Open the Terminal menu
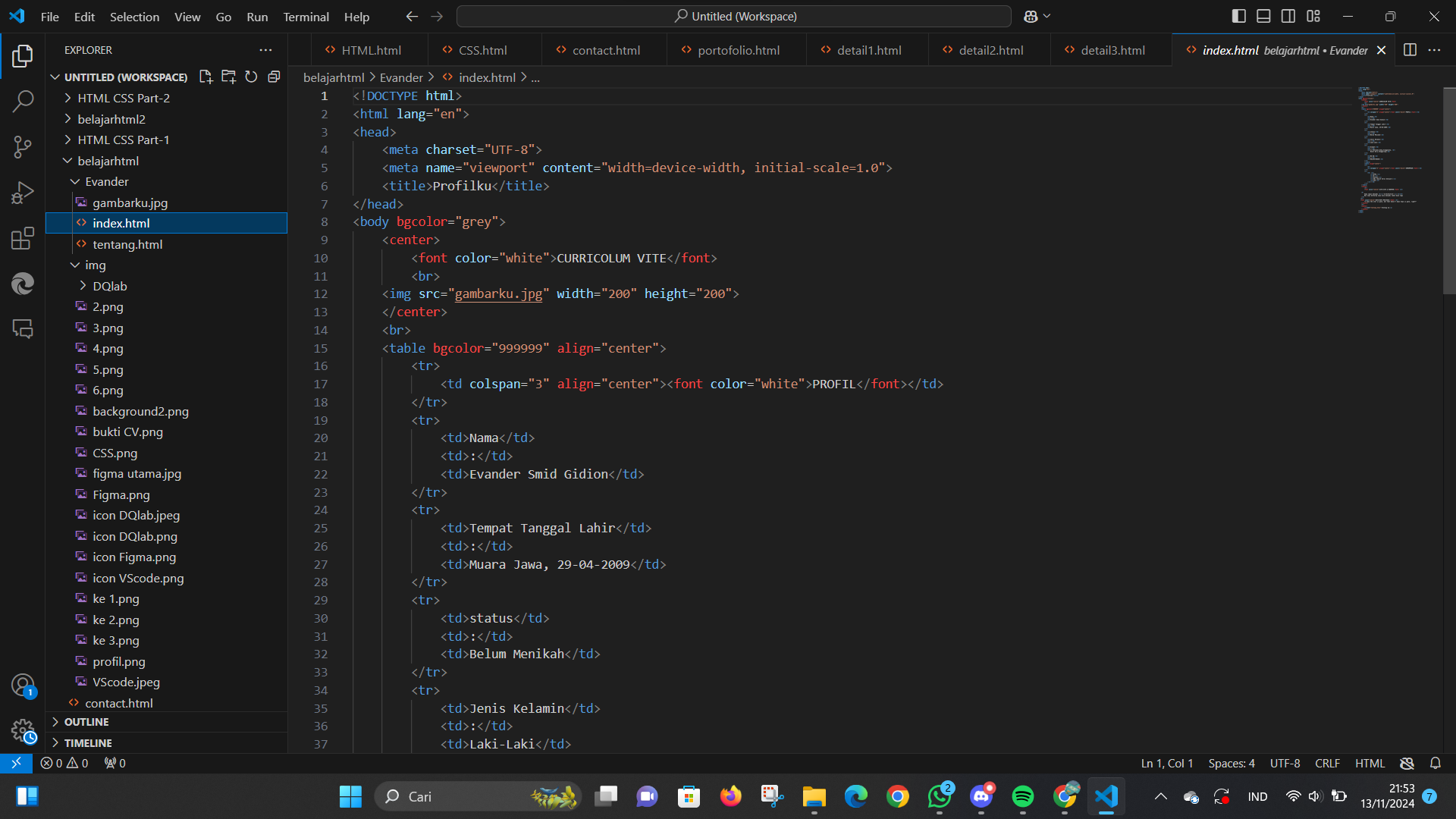This screenshot has height=819, width=1456. pos(306,17)
